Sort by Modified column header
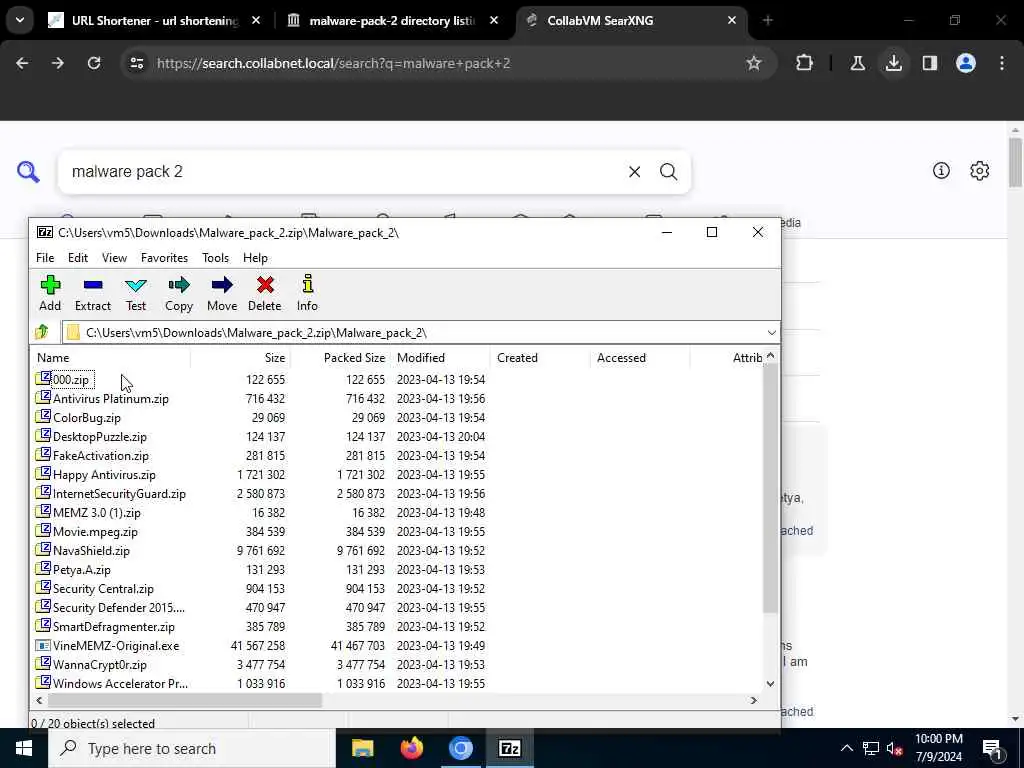The height and width of the screenshot is (768, 1024). coord(440,358)
